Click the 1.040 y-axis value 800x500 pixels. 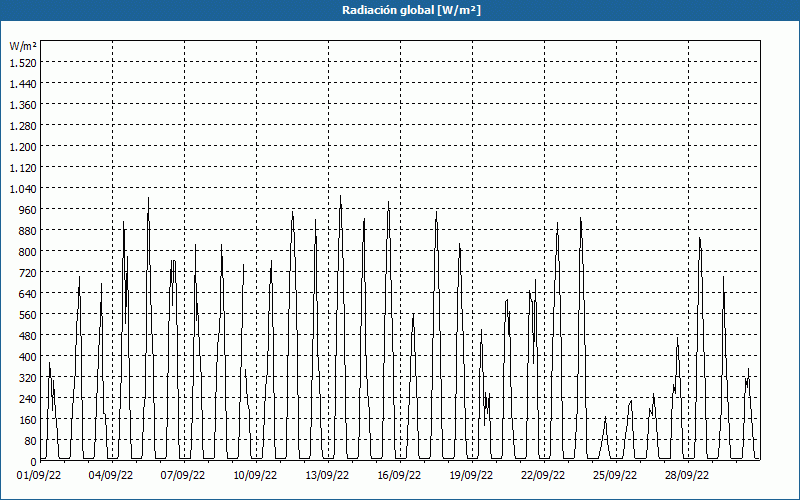[23, 188]
